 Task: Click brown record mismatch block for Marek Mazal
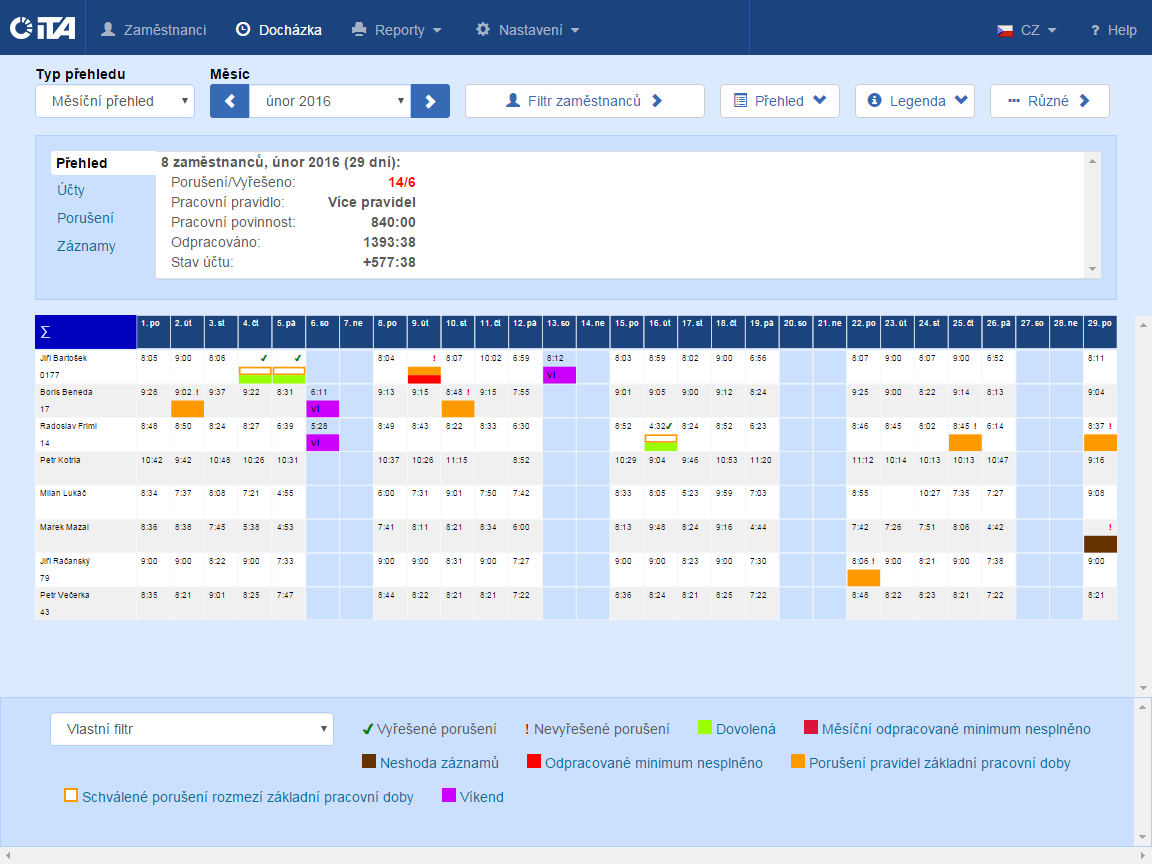click(1100, 544)
